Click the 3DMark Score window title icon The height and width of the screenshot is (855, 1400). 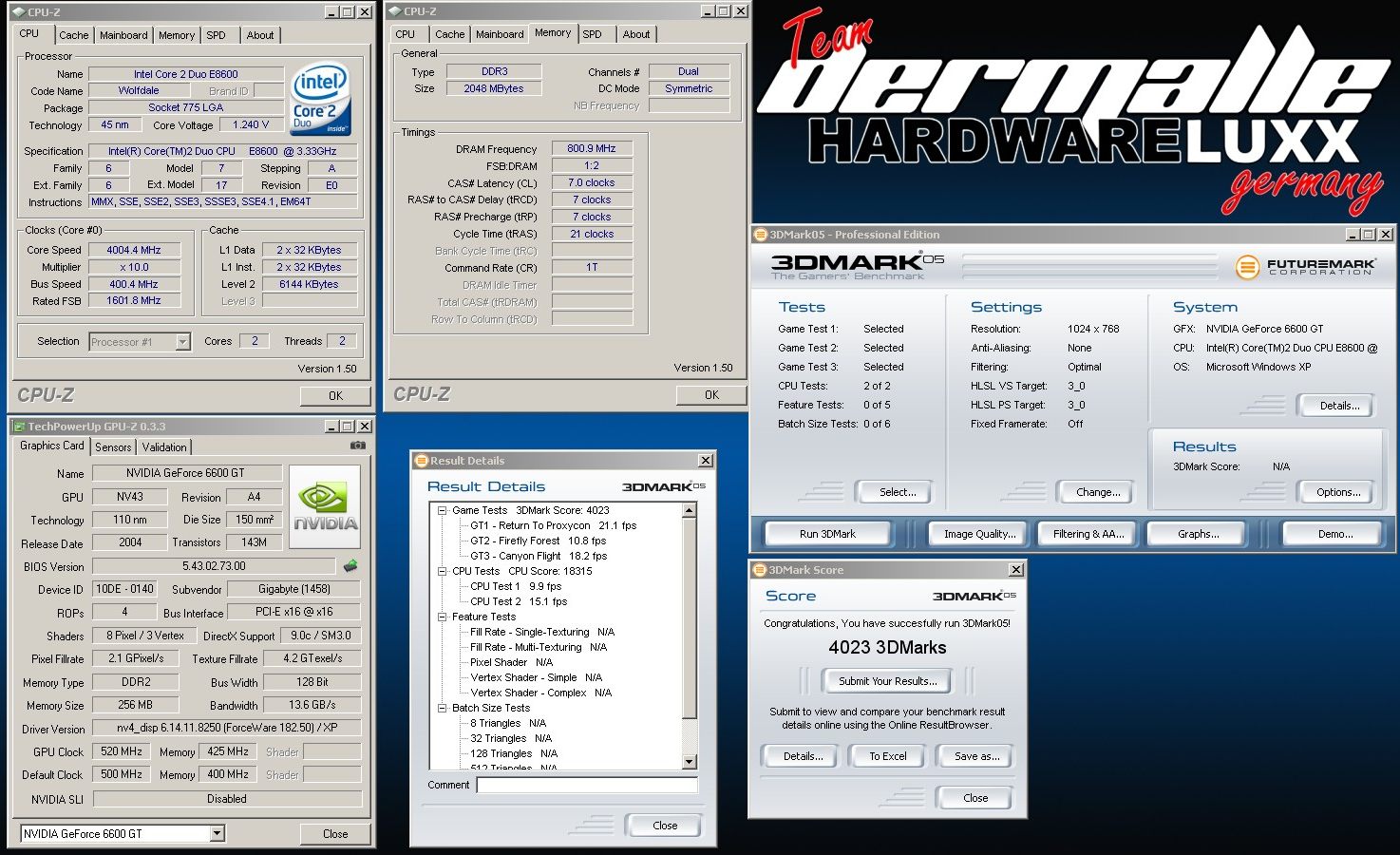(760, 570)
